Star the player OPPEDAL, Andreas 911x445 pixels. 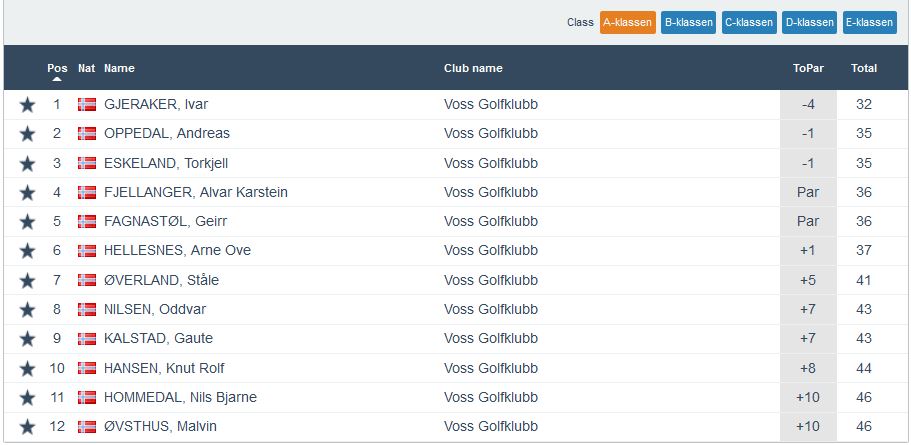(x=27, y=134)
